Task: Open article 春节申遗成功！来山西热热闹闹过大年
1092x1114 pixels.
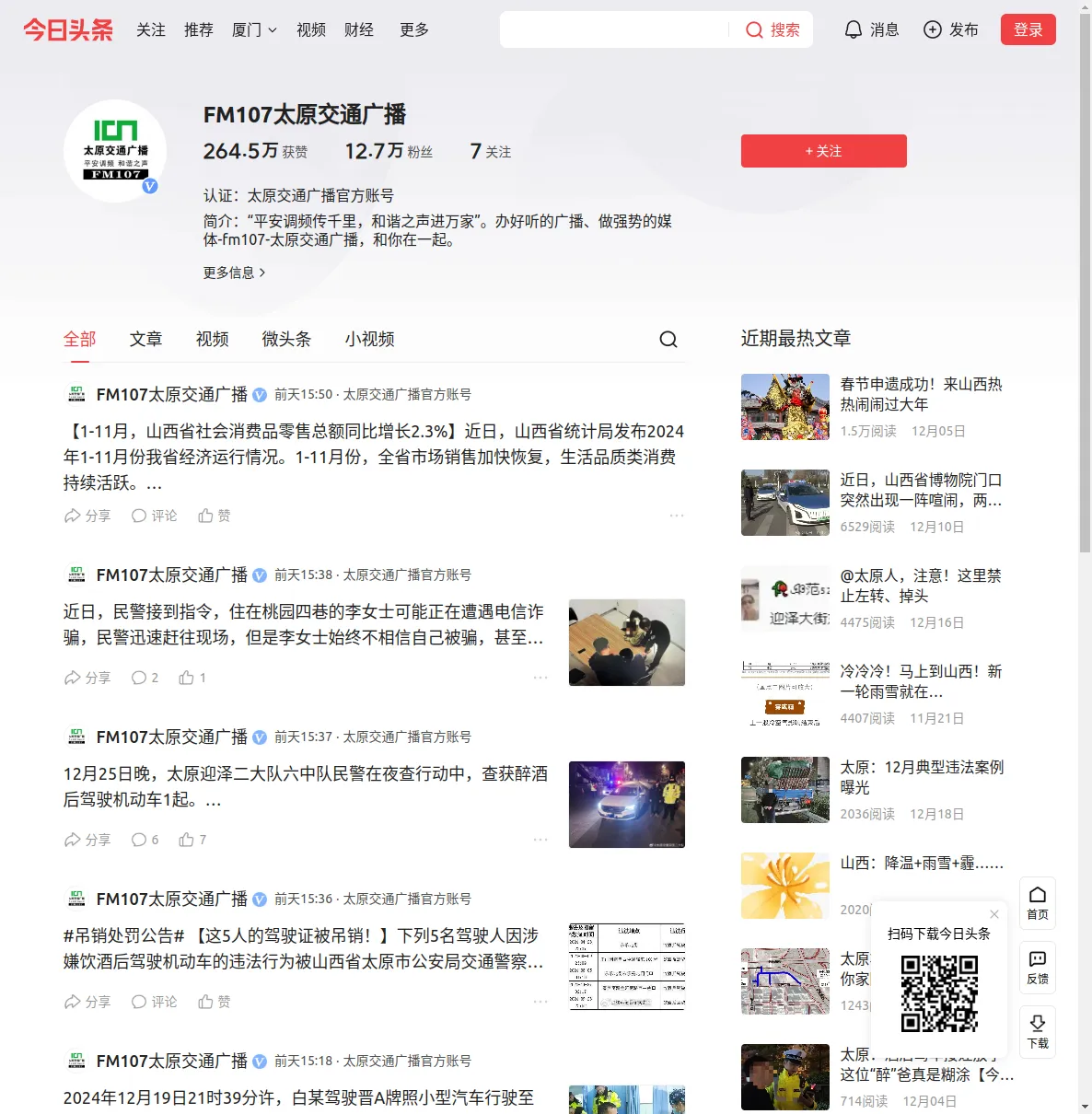Action: pos(922,394)
